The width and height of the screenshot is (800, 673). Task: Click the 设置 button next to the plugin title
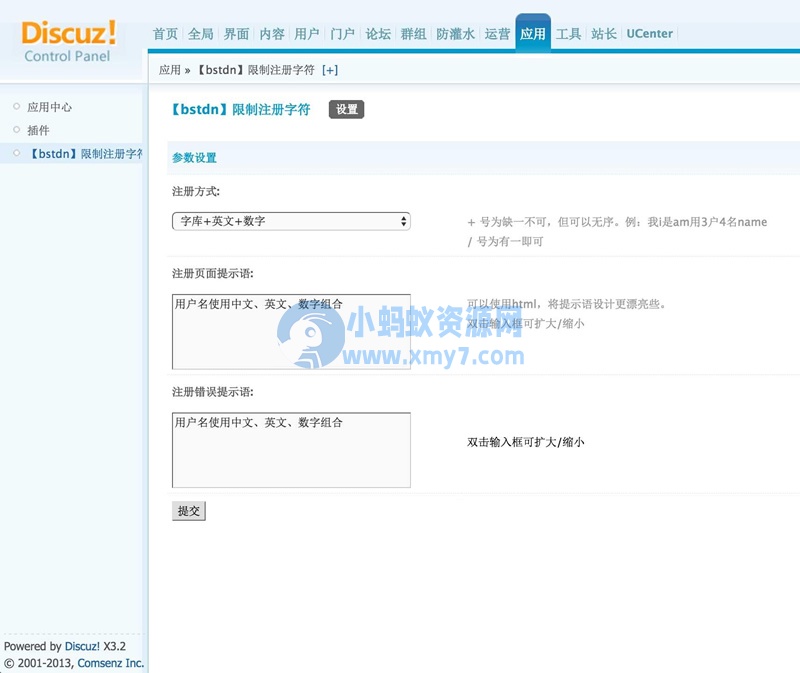346,110
